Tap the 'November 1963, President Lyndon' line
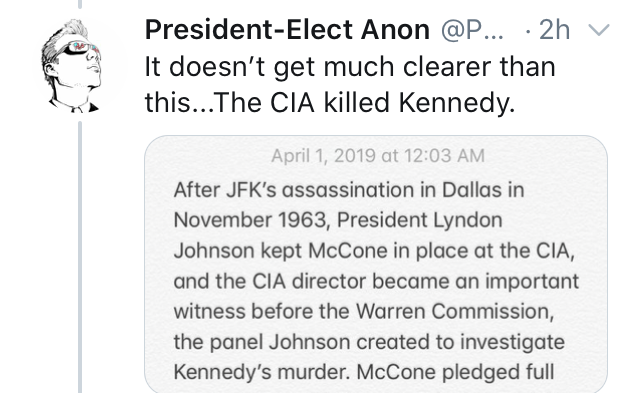 [x=338, y=221]
